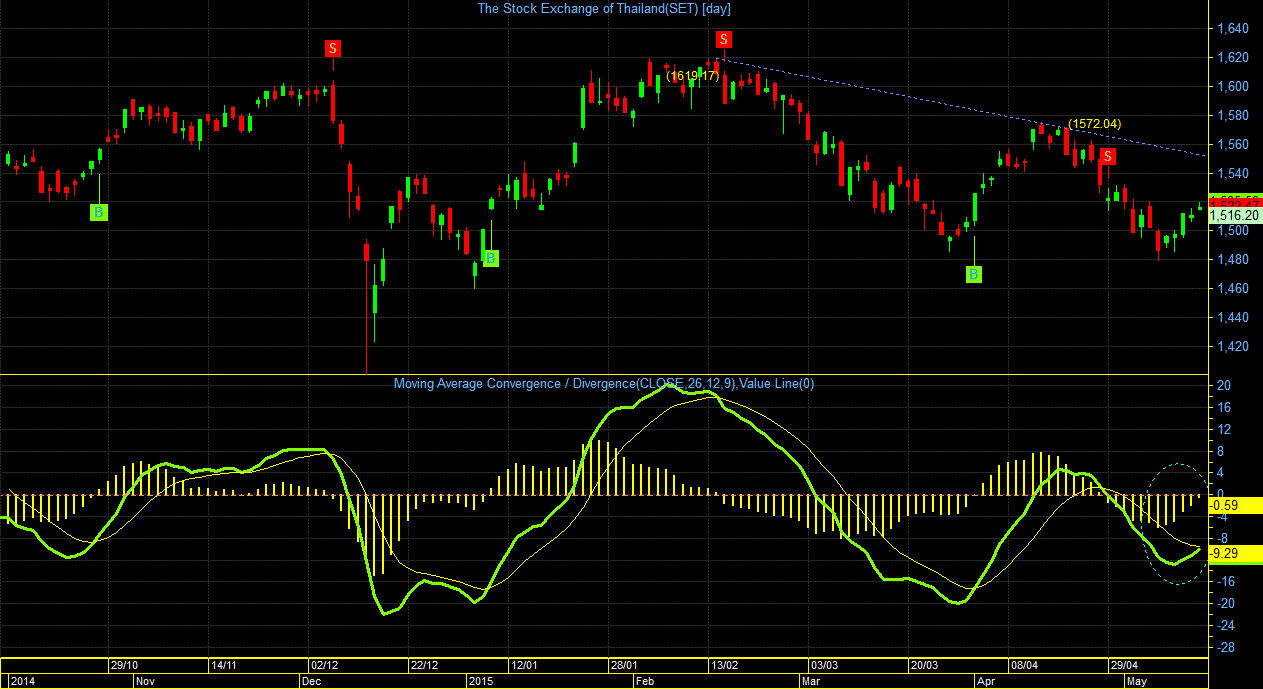Click the chart title 'The Stock Exchange of Thailand(SET) [day]'
This screenshot has height=689, width=1263.
click(x=606, y=8)
